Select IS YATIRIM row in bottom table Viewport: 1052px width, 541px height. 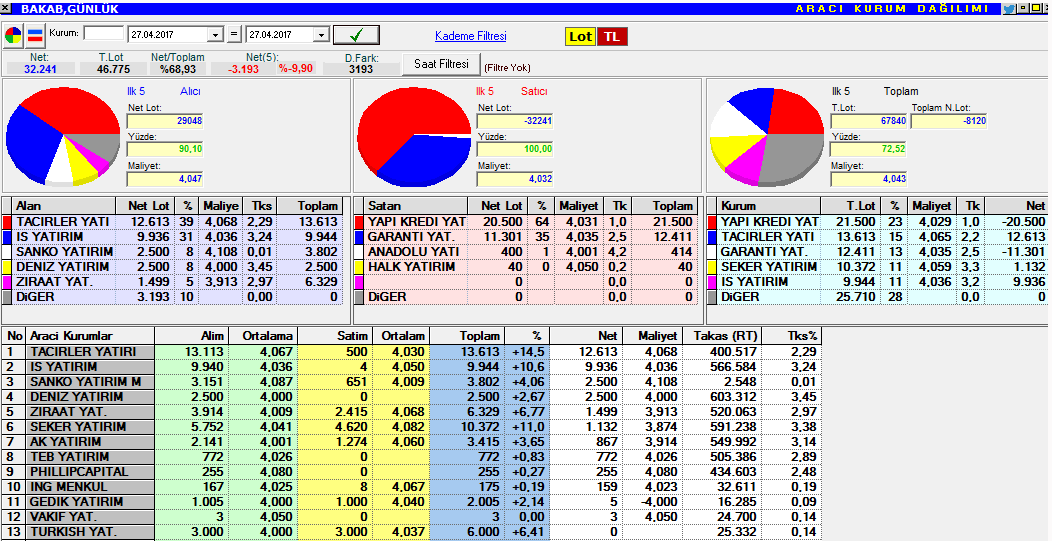pos(411,366)
